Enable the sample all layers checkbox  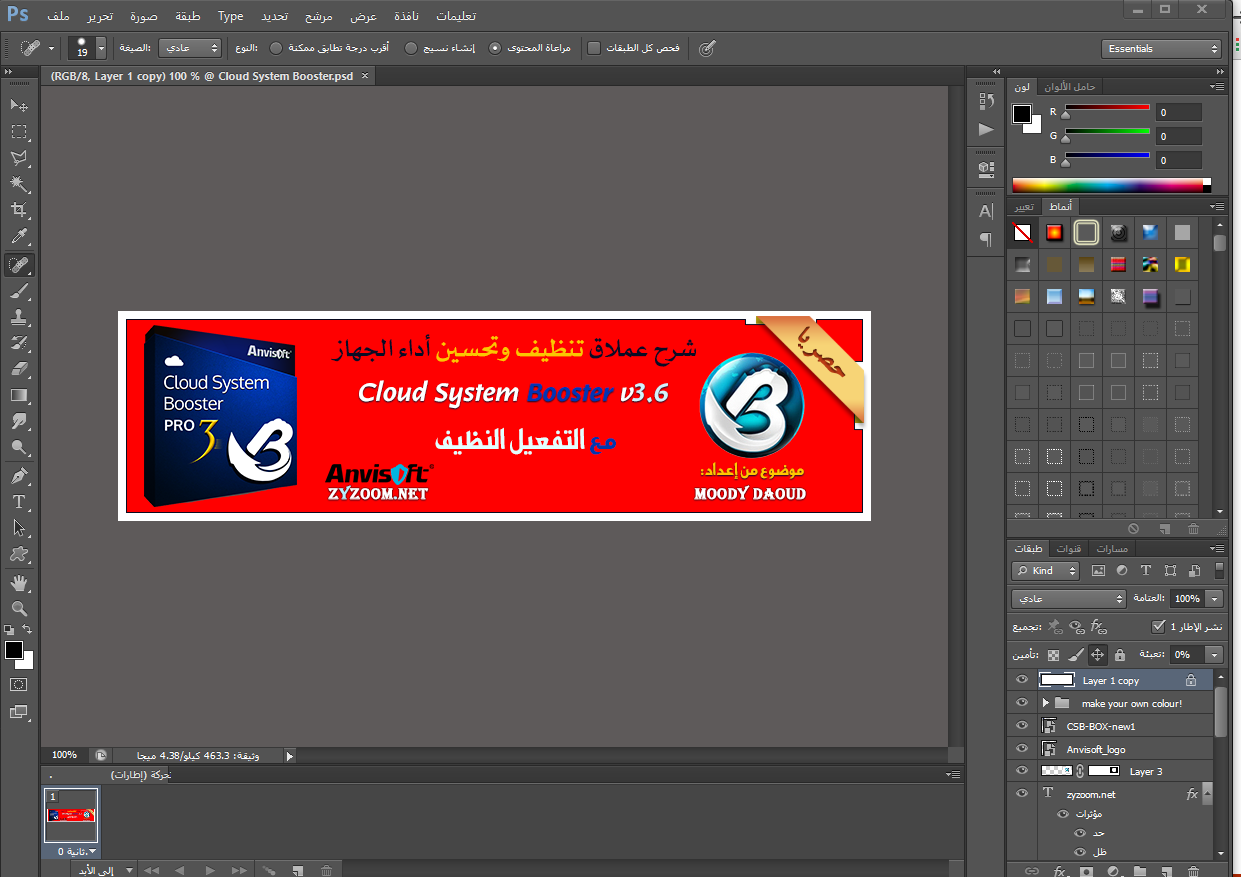tap(594, 48)
